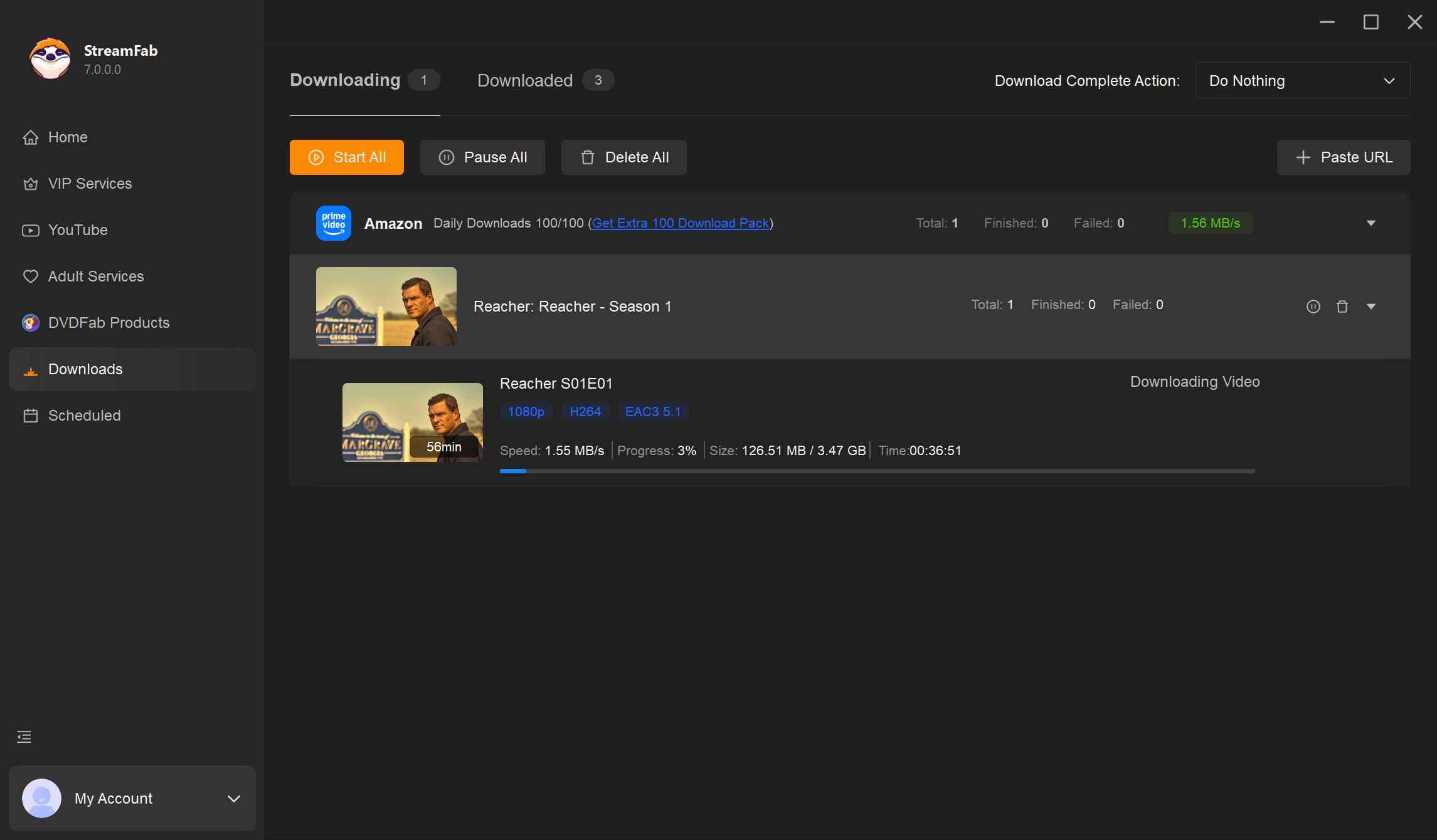Viewport: 1437px width, 840px height.
Task: Open the YouTube downloader section
Action: click(x=78, y=230)
